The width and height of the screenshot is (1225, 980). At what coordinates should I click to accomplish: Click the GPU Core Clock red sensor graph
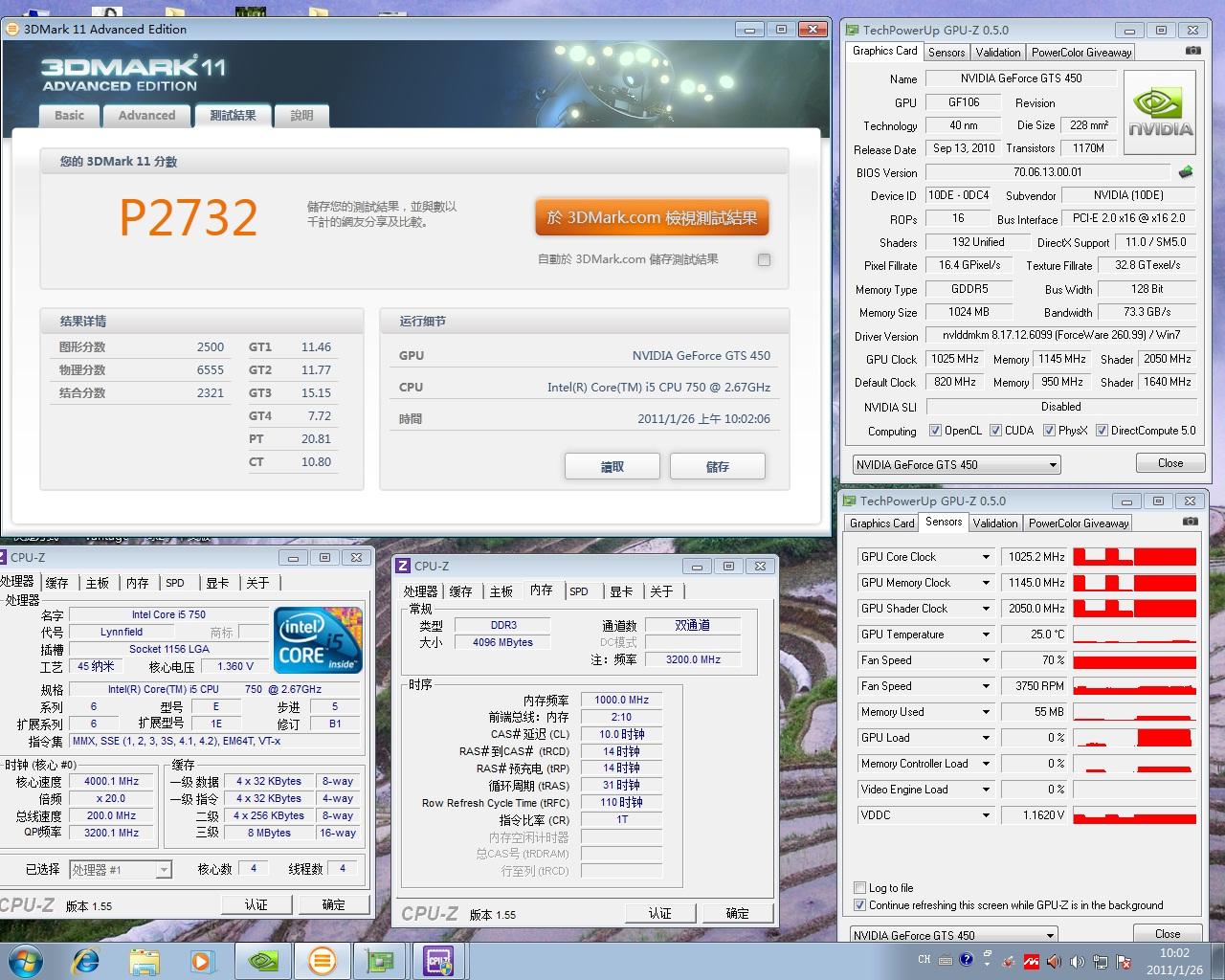tap(1135, 557)
